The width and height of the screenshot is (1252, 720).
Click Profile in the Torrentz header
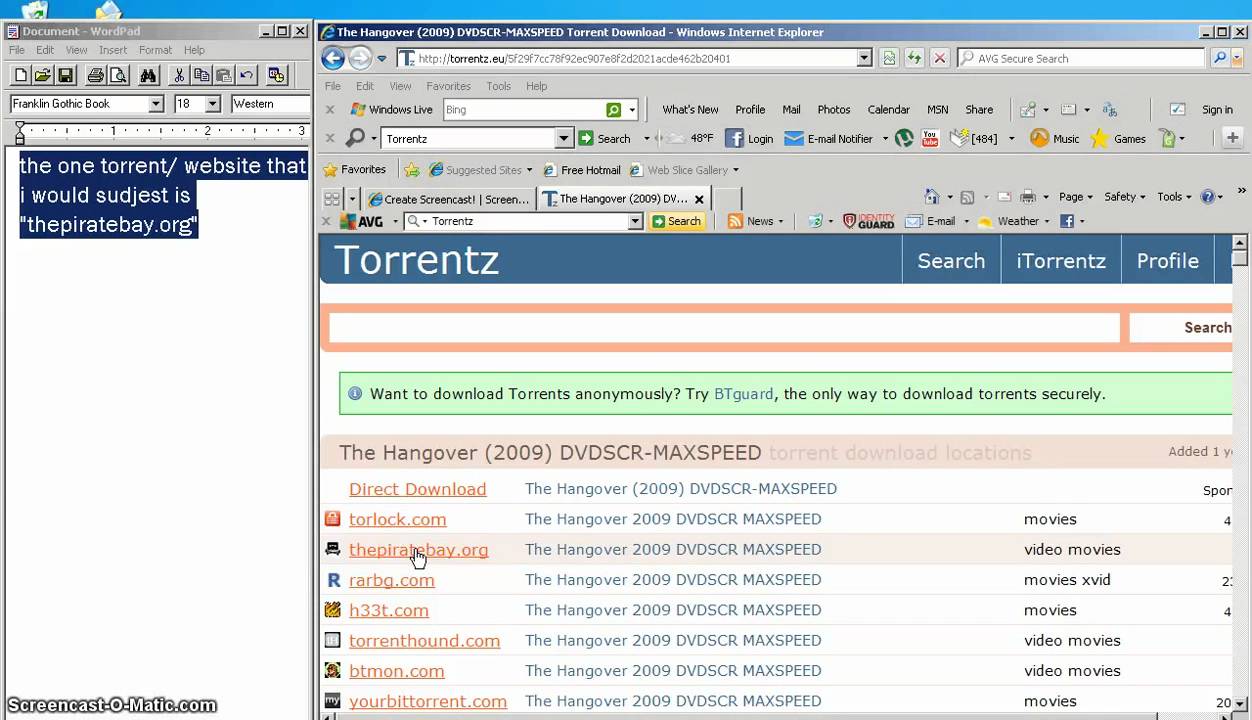coord(1167,261)
